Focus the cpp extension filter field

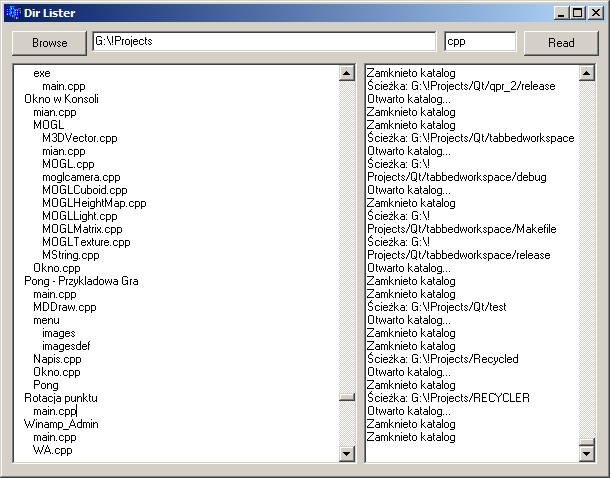[x=480, y=41]
